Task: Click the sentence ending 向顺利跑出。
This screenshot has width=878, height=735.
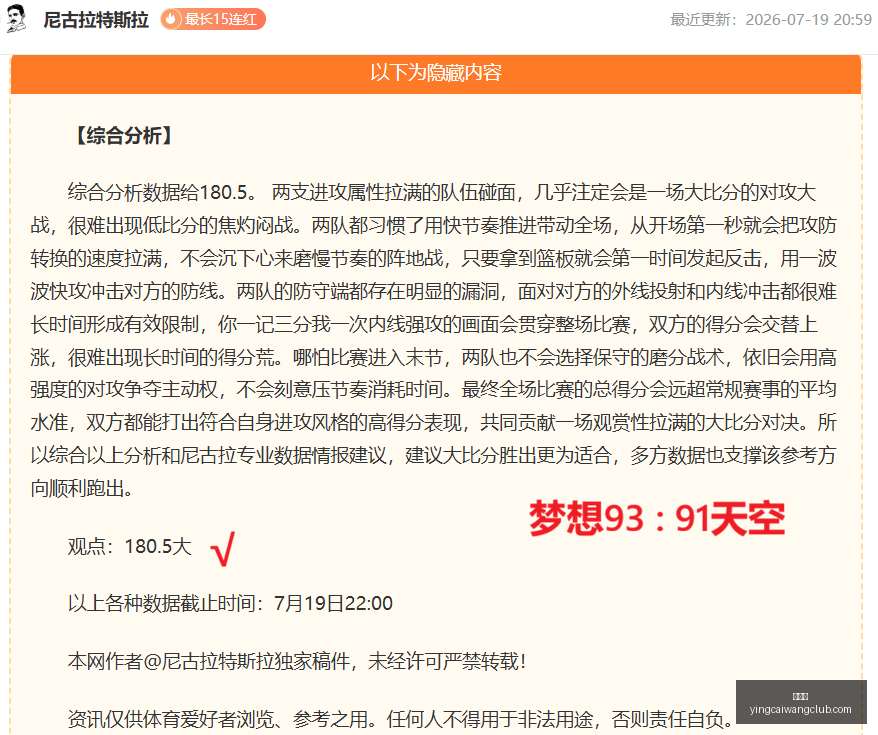Action: point(82,489)
